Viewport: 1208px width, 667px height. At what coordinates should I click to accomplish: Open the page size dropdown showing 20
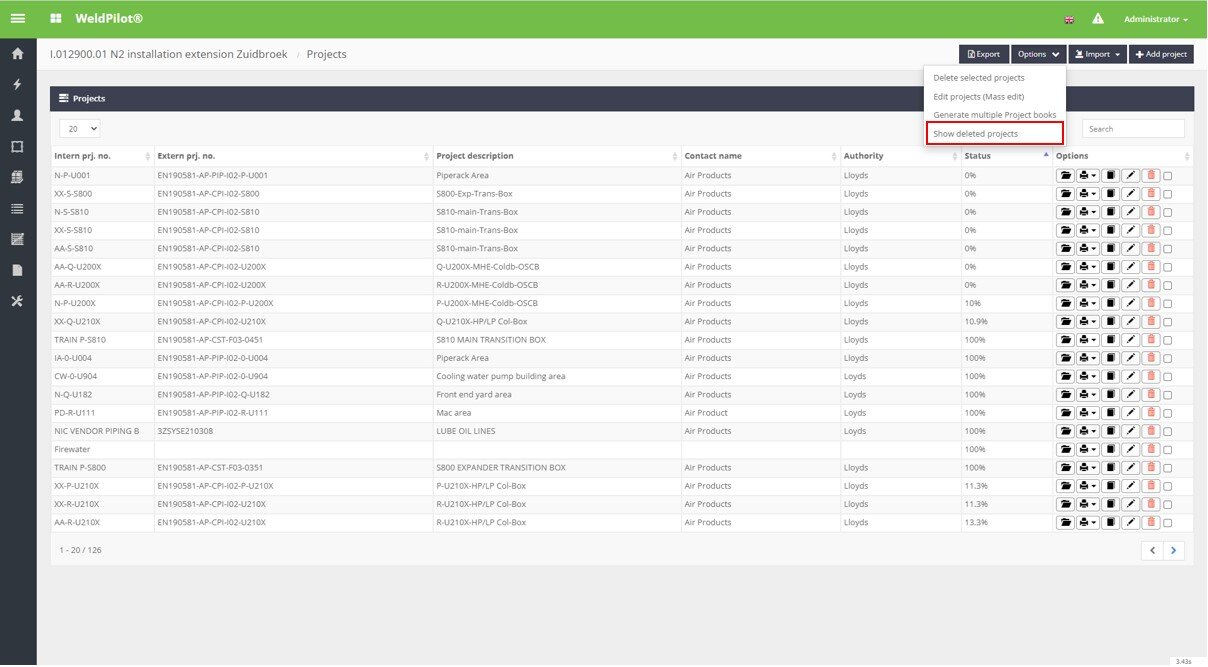coord(80,129)
